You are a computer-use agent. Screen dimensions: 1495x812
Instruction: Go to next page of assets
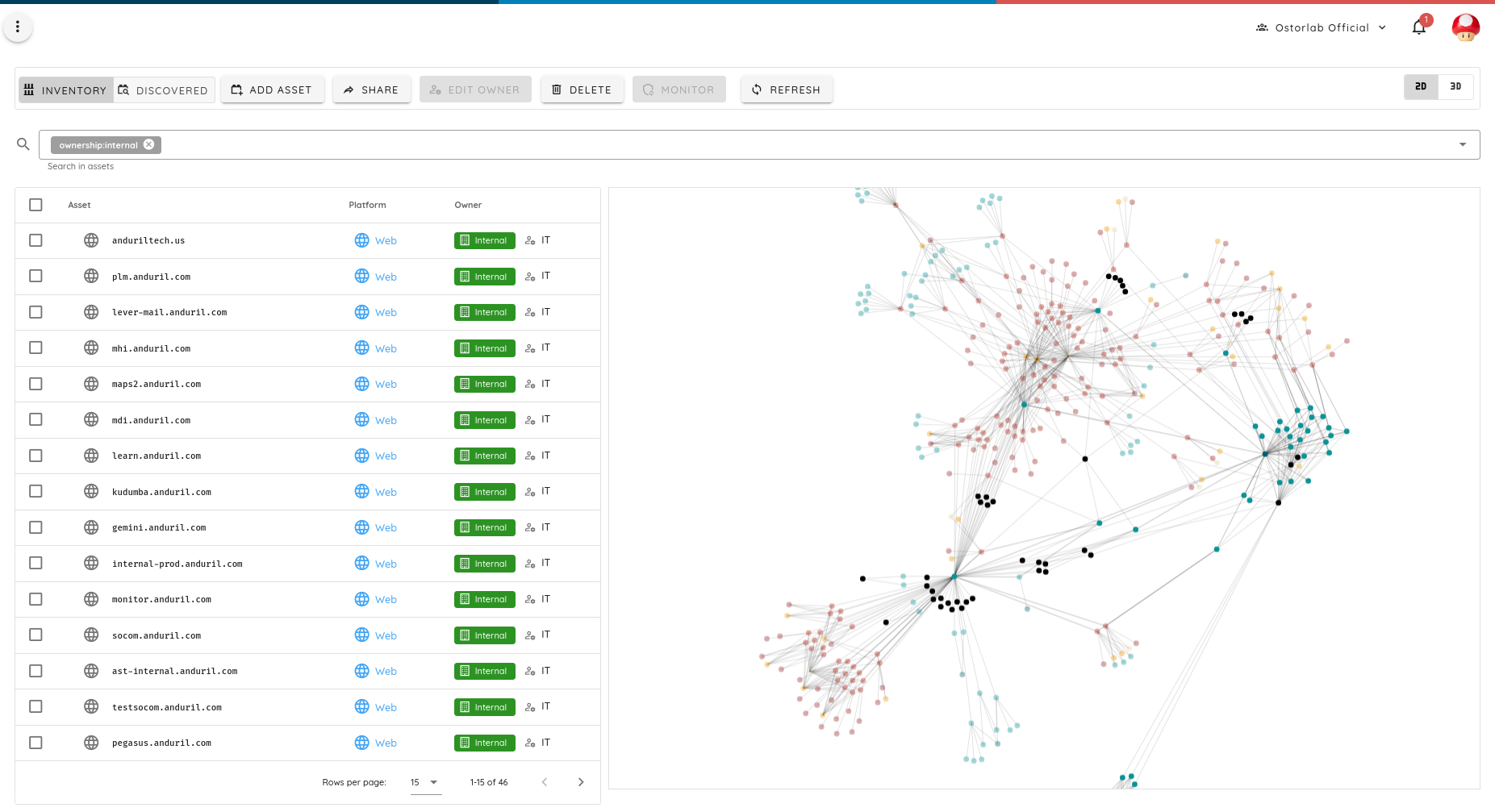[x=581, y=782]
